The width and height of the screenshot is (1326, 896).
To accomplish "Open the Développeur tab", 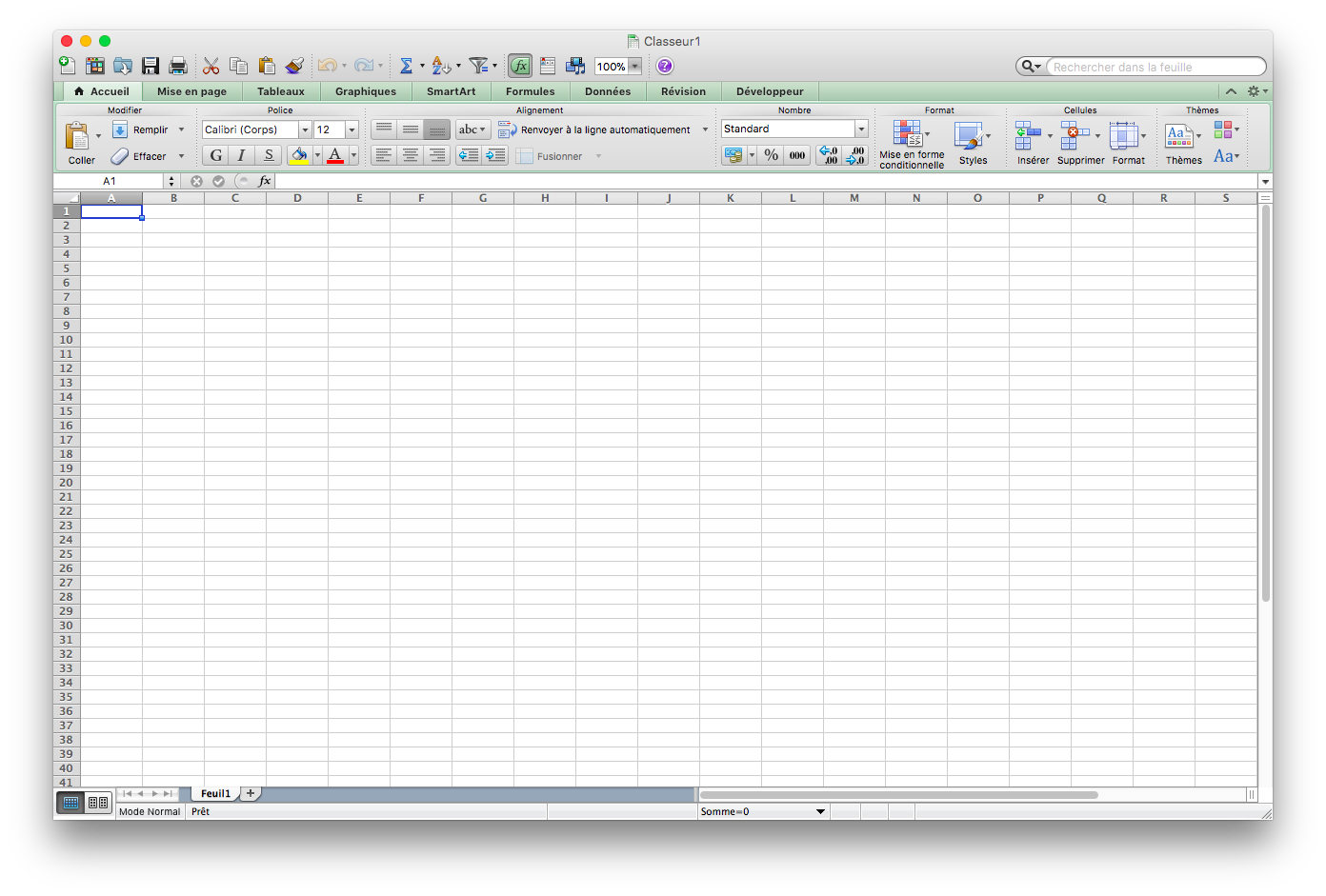I will coord(770,90).
